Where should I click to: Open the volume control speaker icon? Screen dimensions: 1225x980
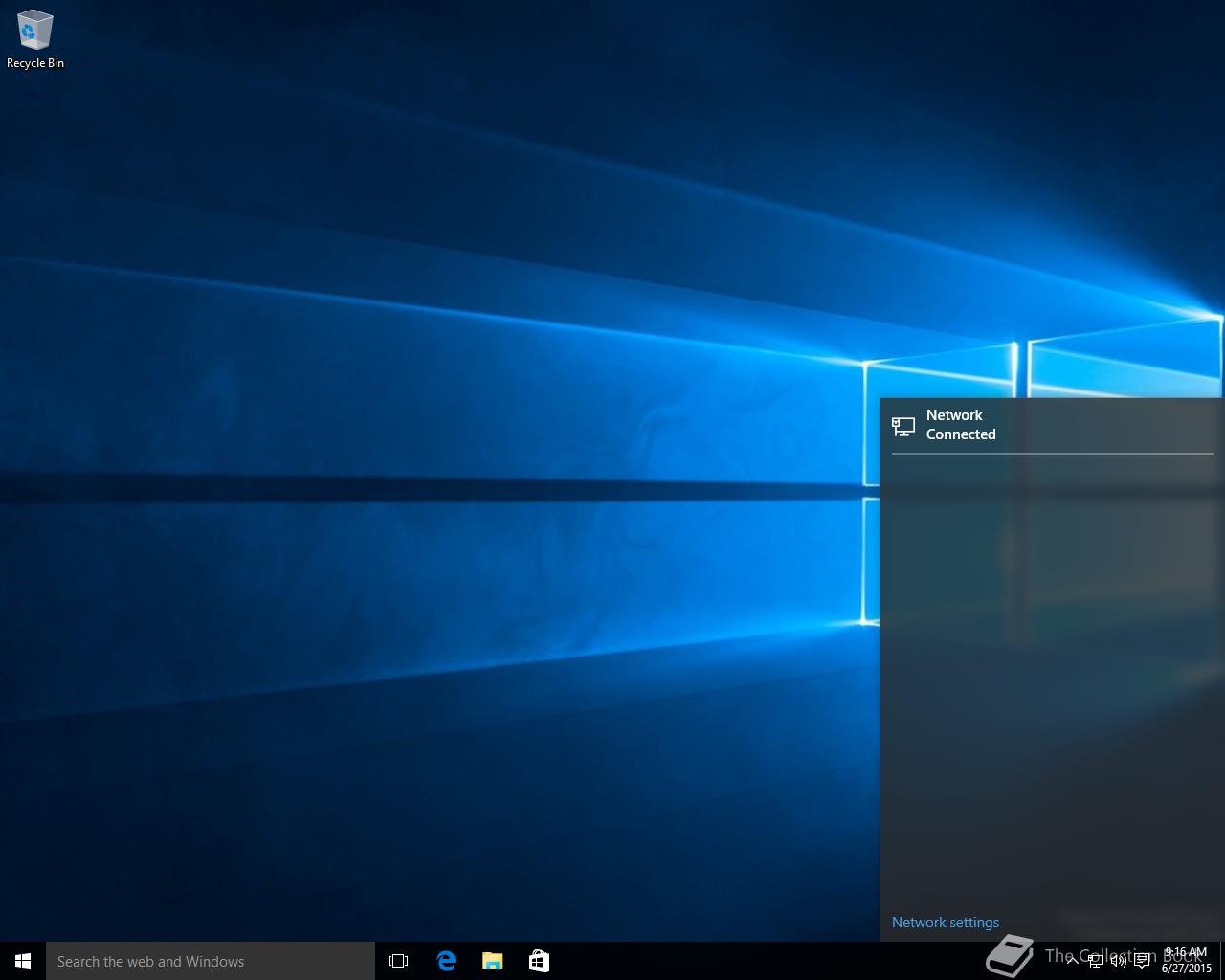pos(1118,961)
